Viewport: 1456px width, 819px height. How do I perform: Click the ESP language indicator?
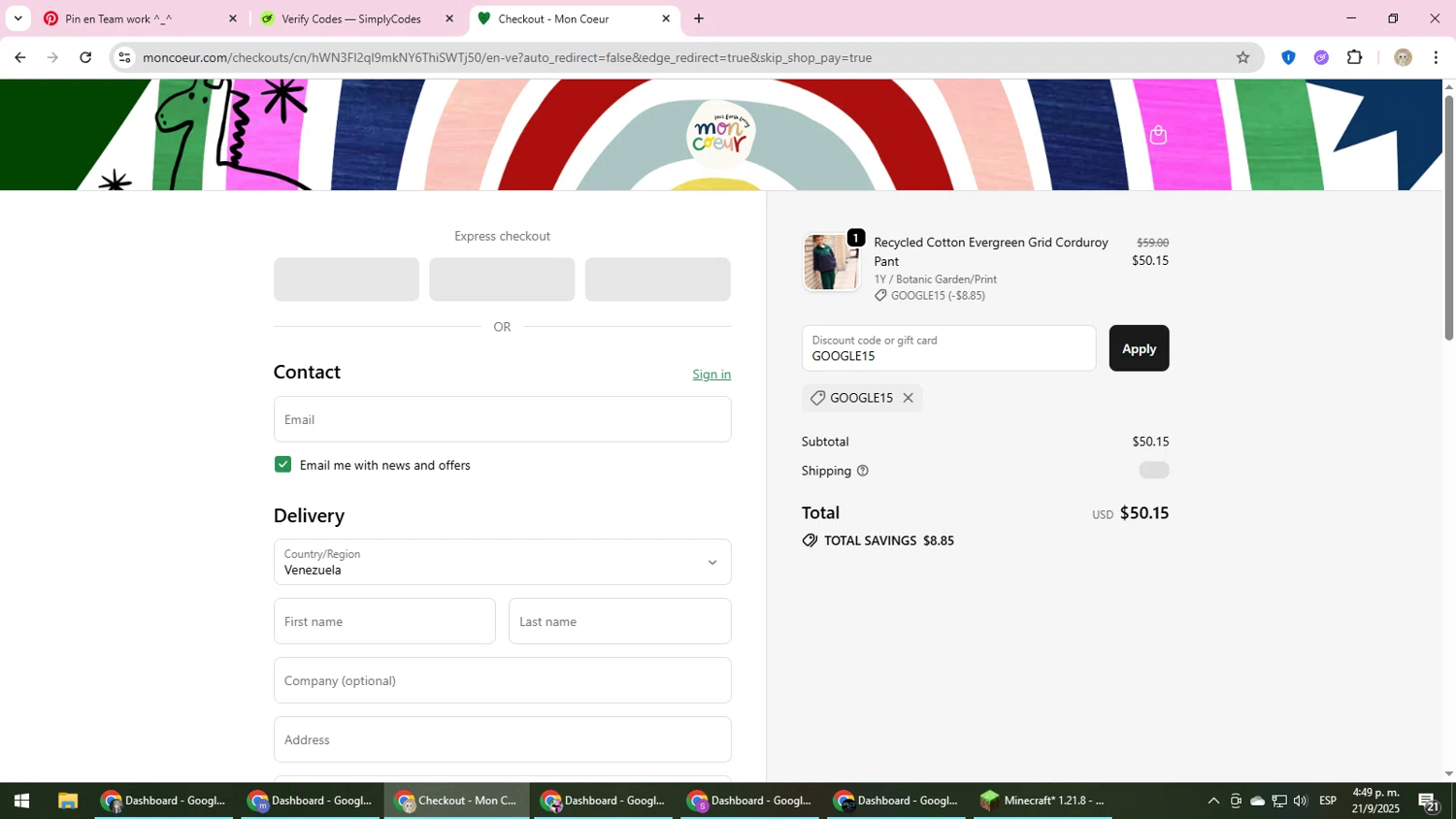tap(1328, 801)
